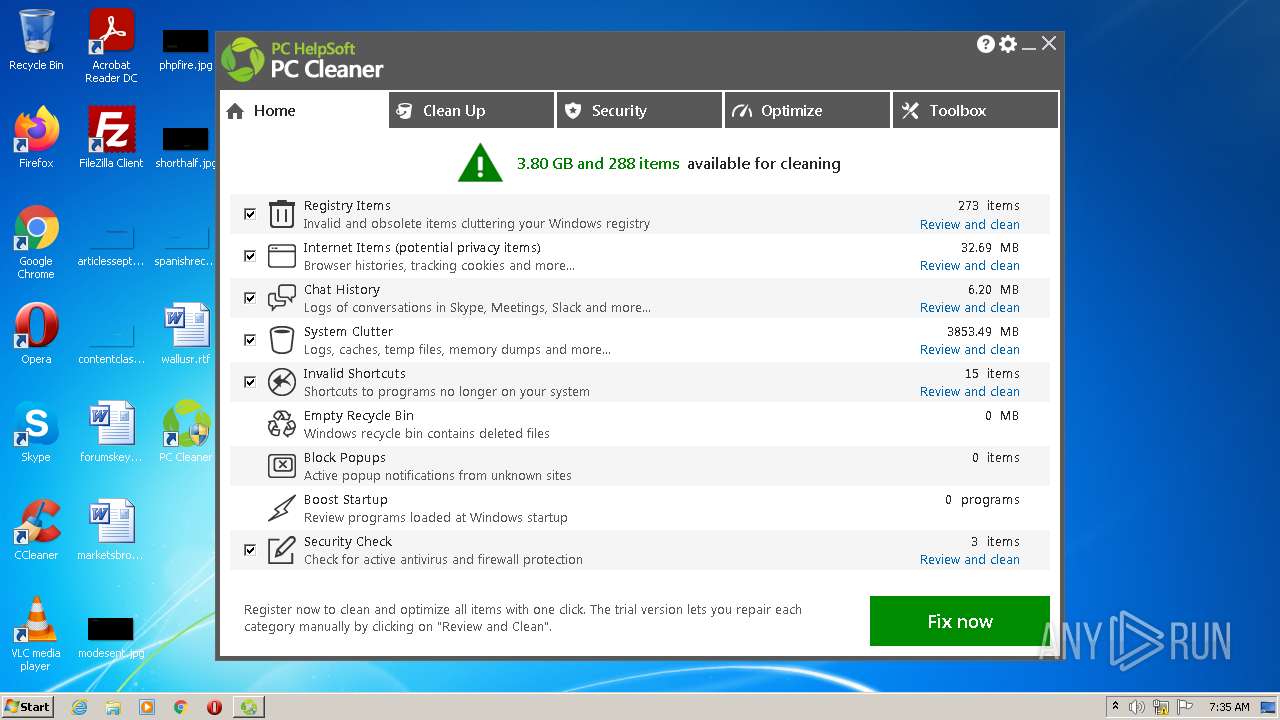Click the Internet Items browser icon
1280x720 pixels.
(282, 256)
